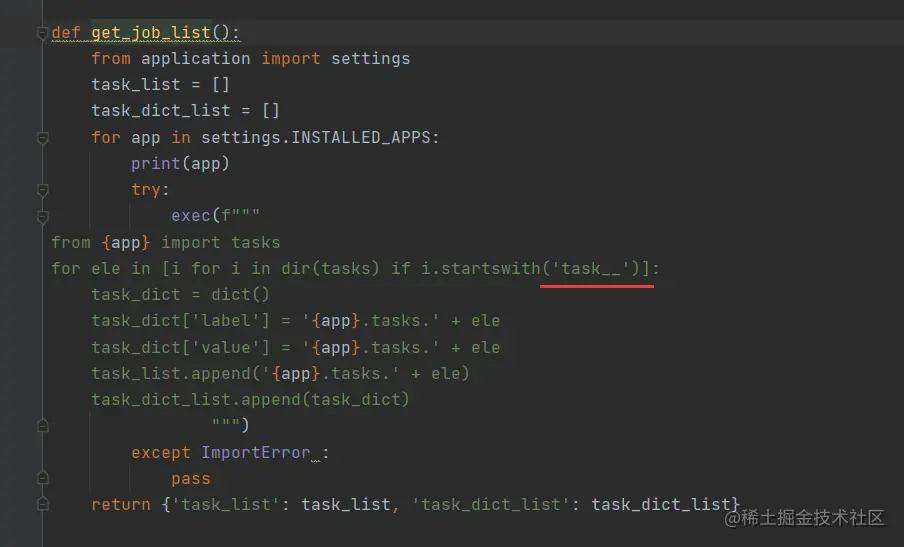Click the 'task_dict = dict()' line
904x547 pixels.
pos(180,295)
